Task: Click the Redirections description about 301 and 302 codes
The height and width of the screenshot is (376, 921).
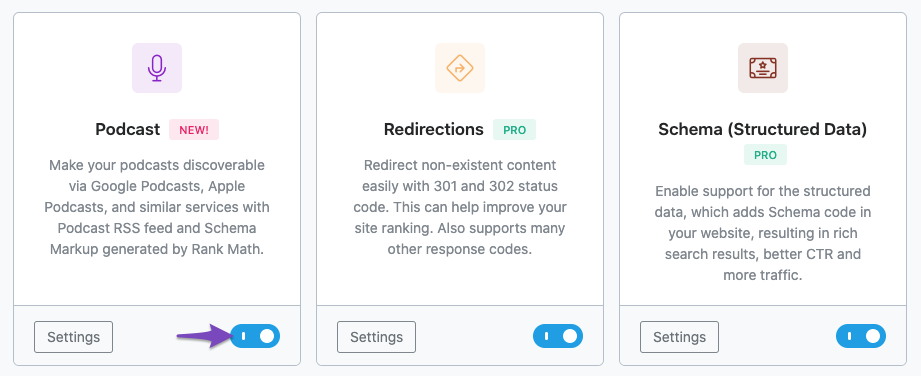Action: (x=460, y=207)
